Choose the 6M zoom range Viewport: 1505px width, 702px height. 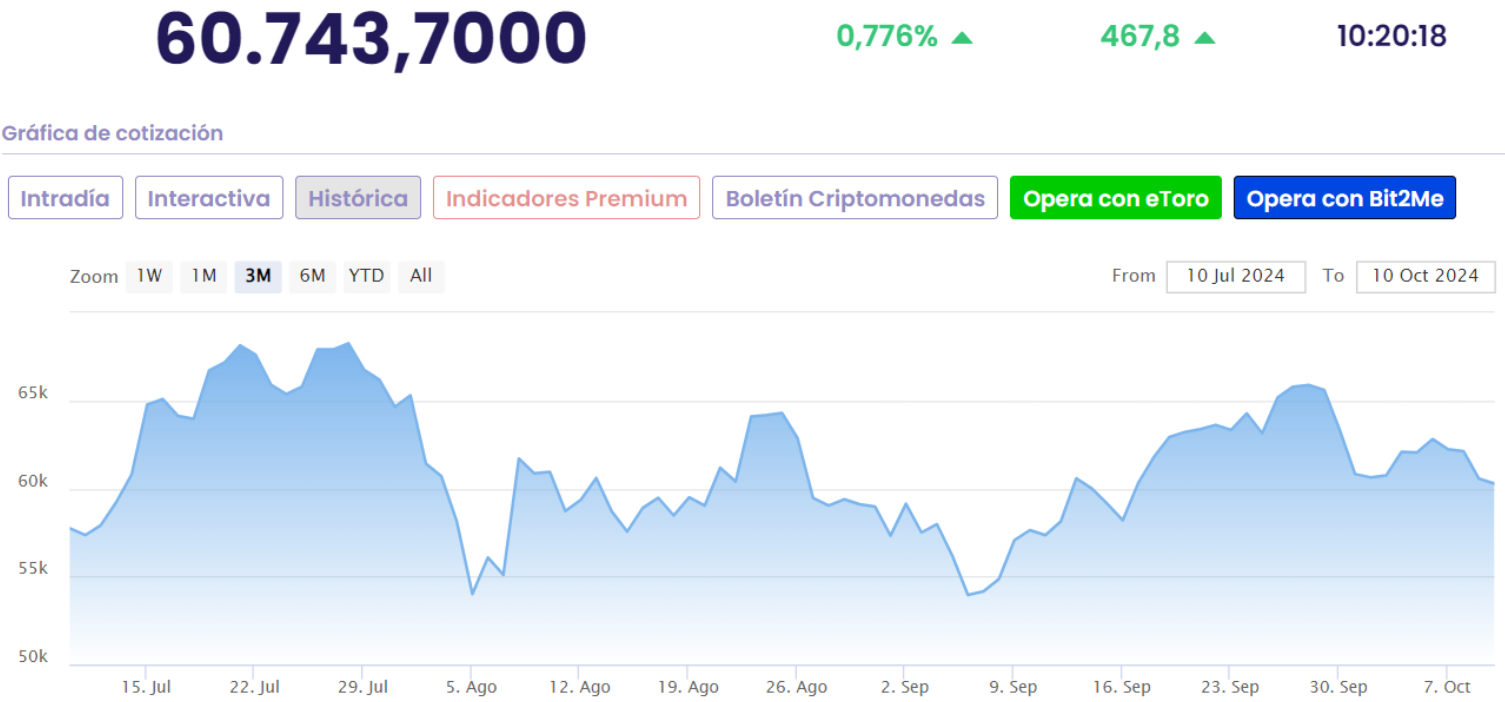click(313, 276)
